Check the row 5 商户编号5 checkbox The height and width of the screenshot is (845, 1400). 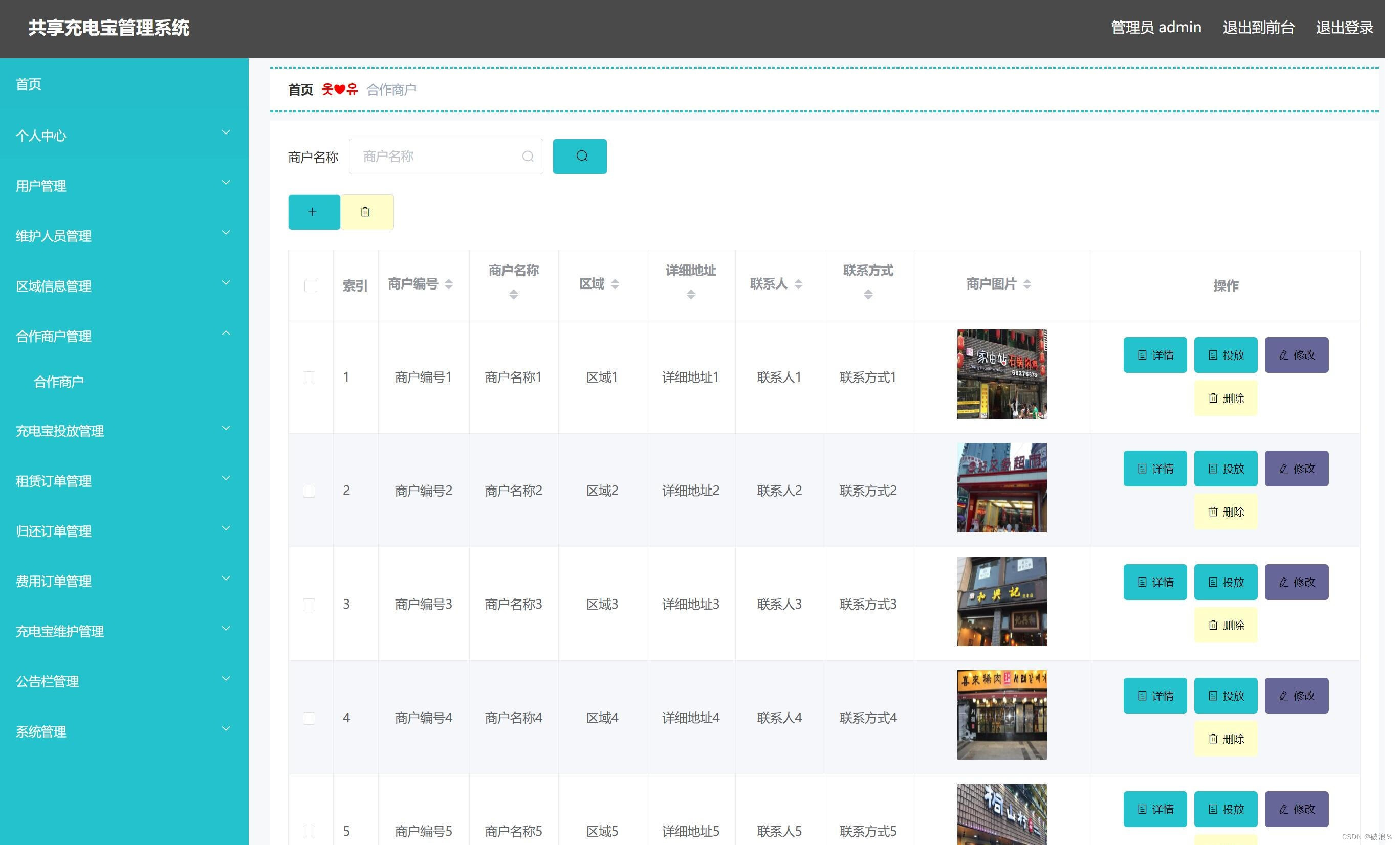(x=309, y=832)
